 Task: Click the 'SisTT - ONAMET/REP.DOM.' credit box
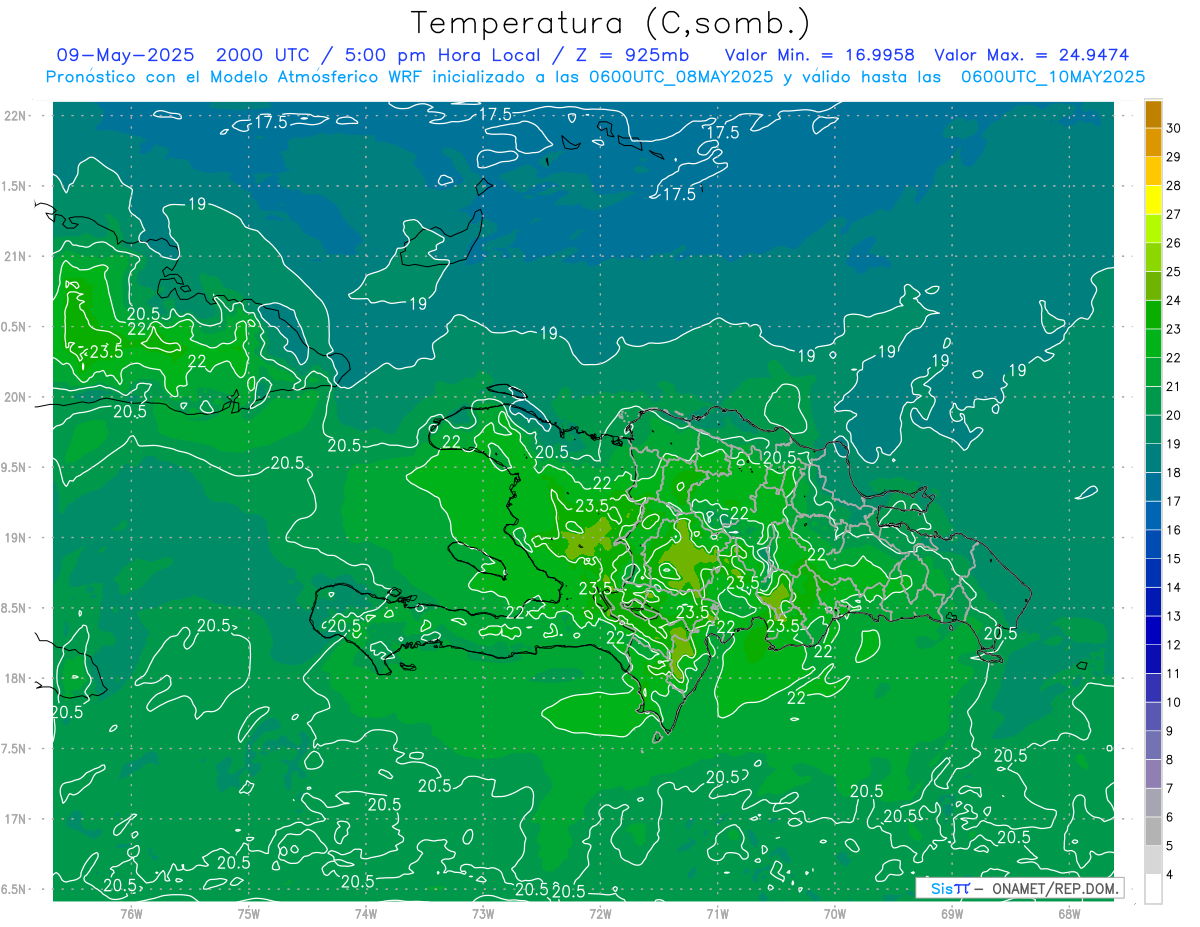click(x=1019, y=888)
